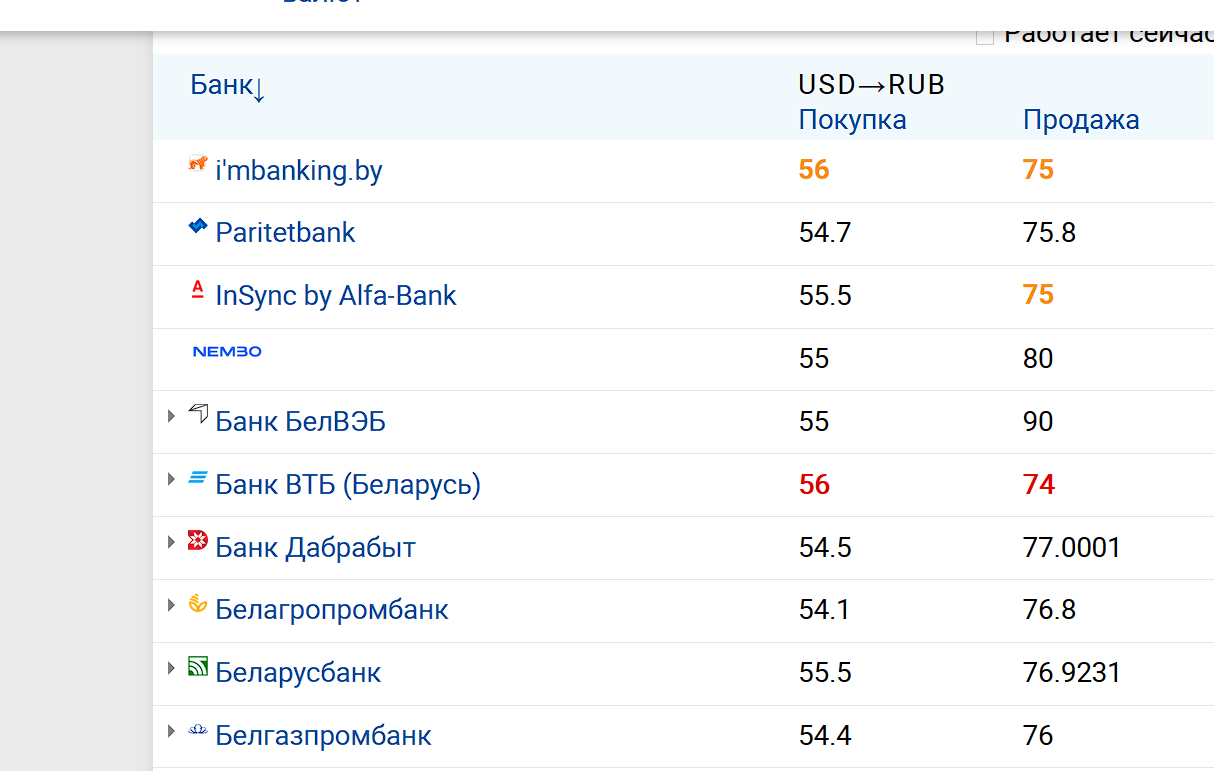Select the Paritetbank buy rate 54.7
Screen dimensions: 1214x771
click(x=825, y=233)
